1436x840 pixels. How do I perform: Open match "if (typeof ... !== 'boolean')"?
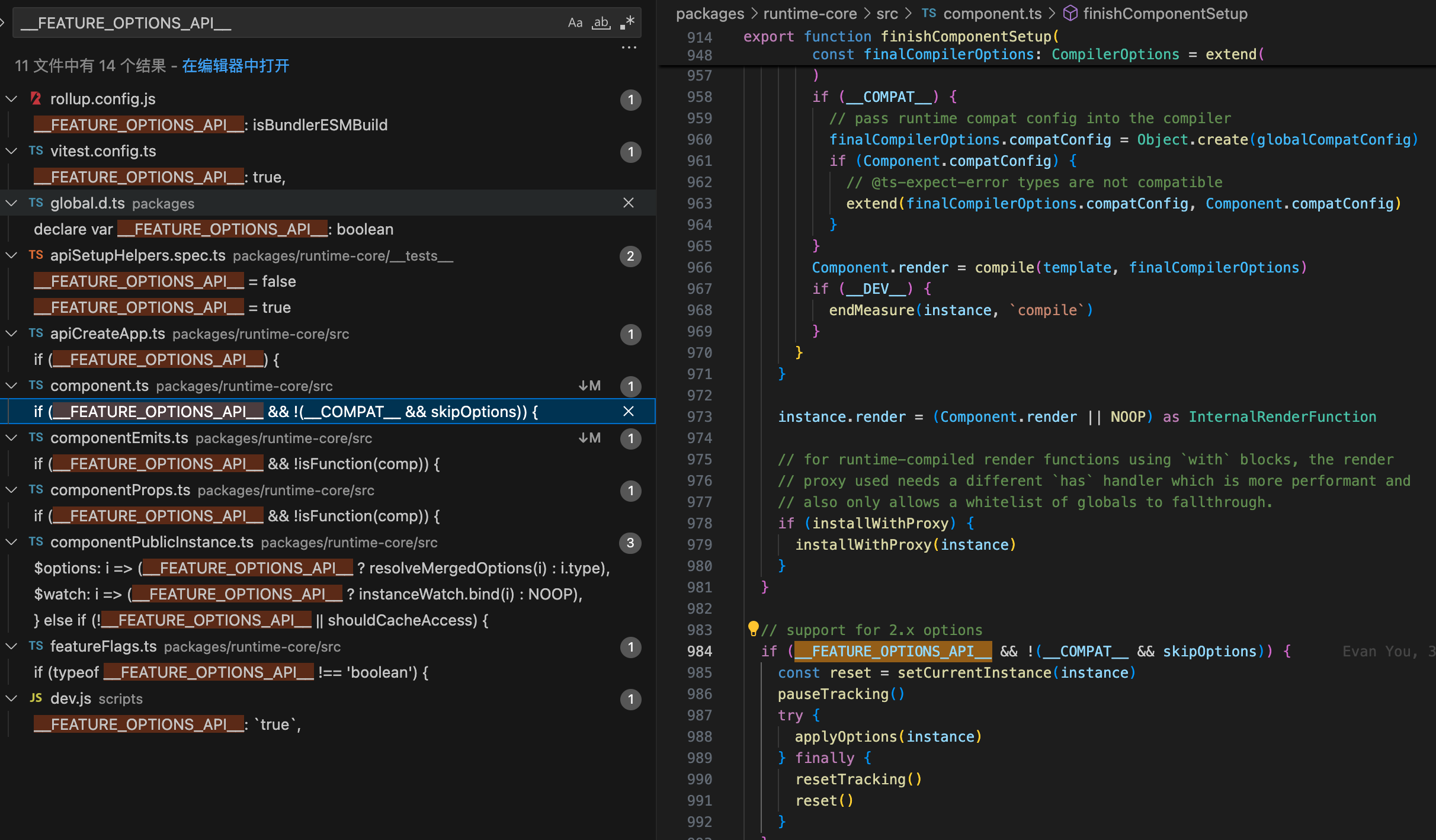click(x=231, y=672)
